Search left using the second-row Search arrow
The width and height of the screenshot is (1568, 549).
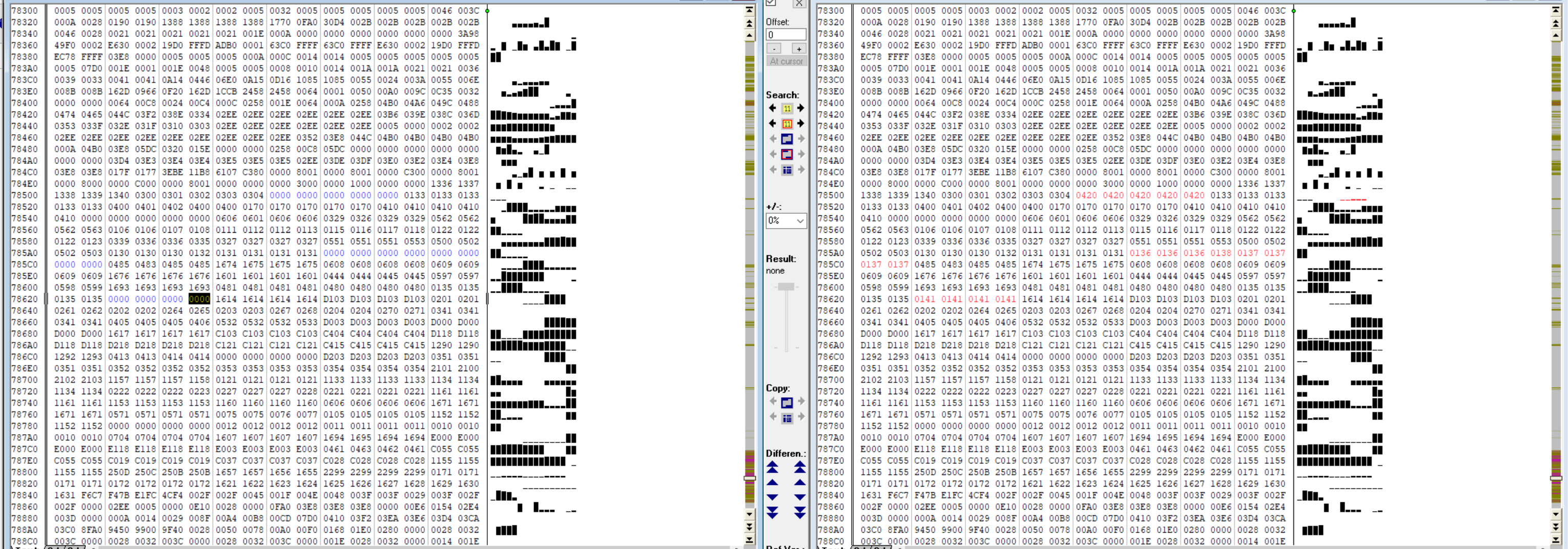tap(772, 124)
